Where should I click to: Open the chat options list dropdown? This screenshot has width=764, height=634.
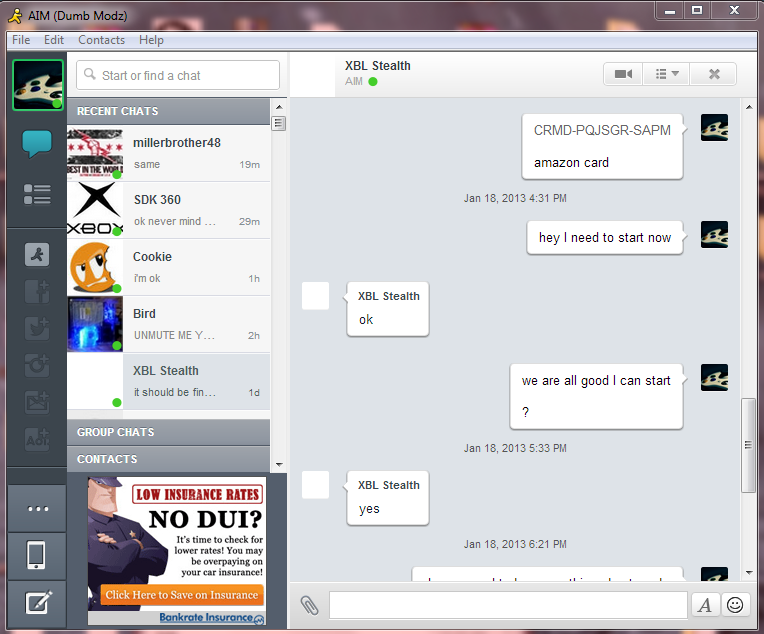667,74
